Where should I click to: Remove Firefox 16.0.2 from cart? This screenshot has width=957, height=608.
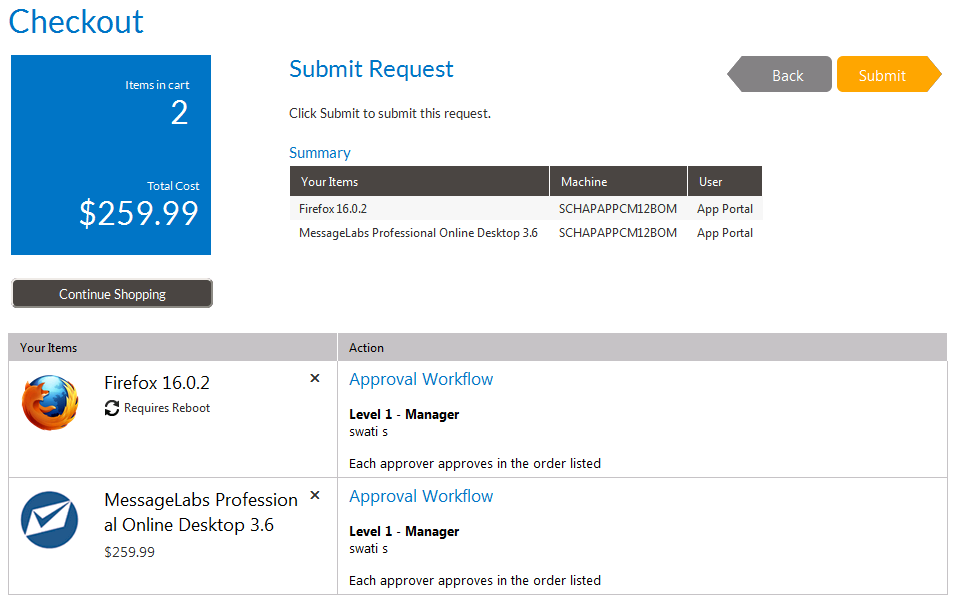click(315, 378)
